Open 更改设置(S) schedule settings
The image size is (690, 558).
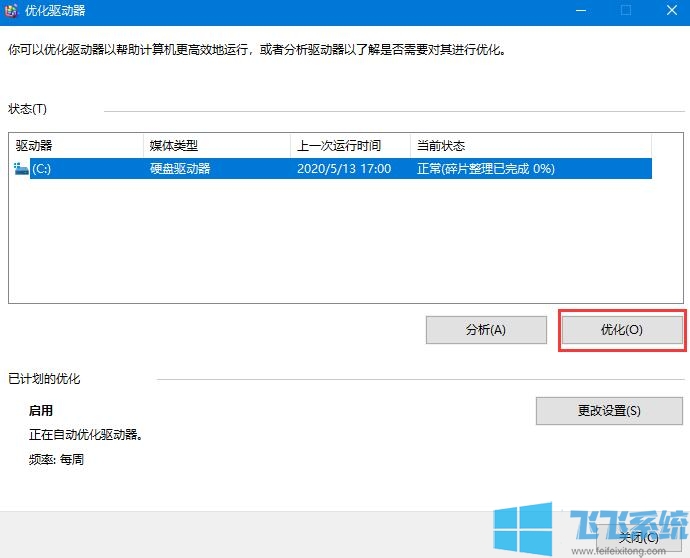pyautogui.click(x=609, y=410)
